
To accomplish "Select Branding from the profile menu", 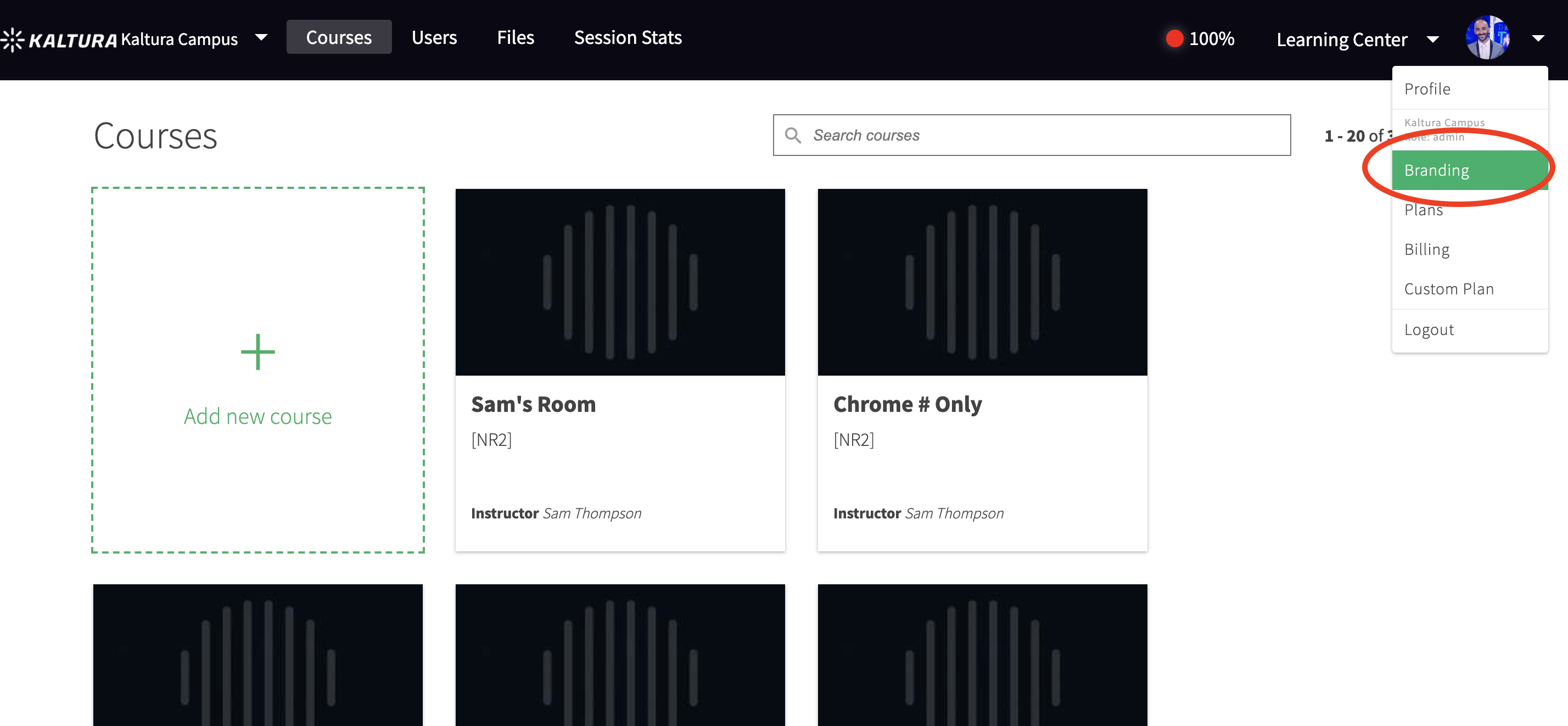I will coord(1436,171).
